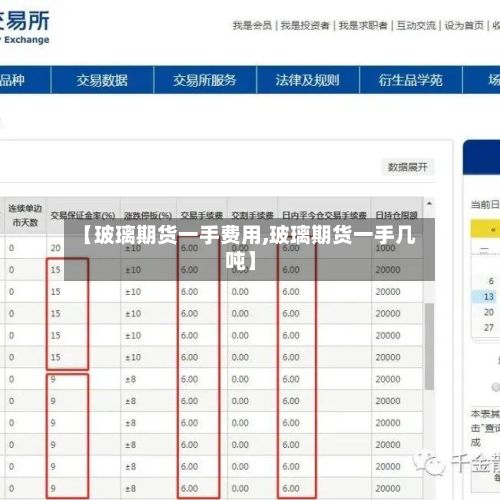Open the 法律及规则 navigation menu
This screenshot has width=500, height=500.
tap(308, 80)
